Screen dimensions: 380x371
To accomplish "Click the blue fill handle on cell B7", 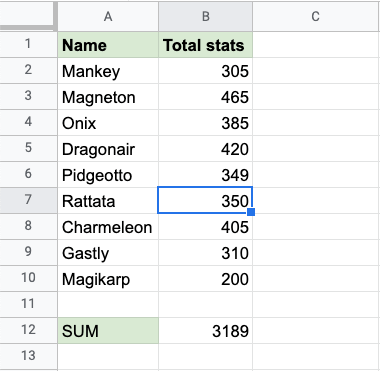I will pyautogui.click(x=251, y=212).
